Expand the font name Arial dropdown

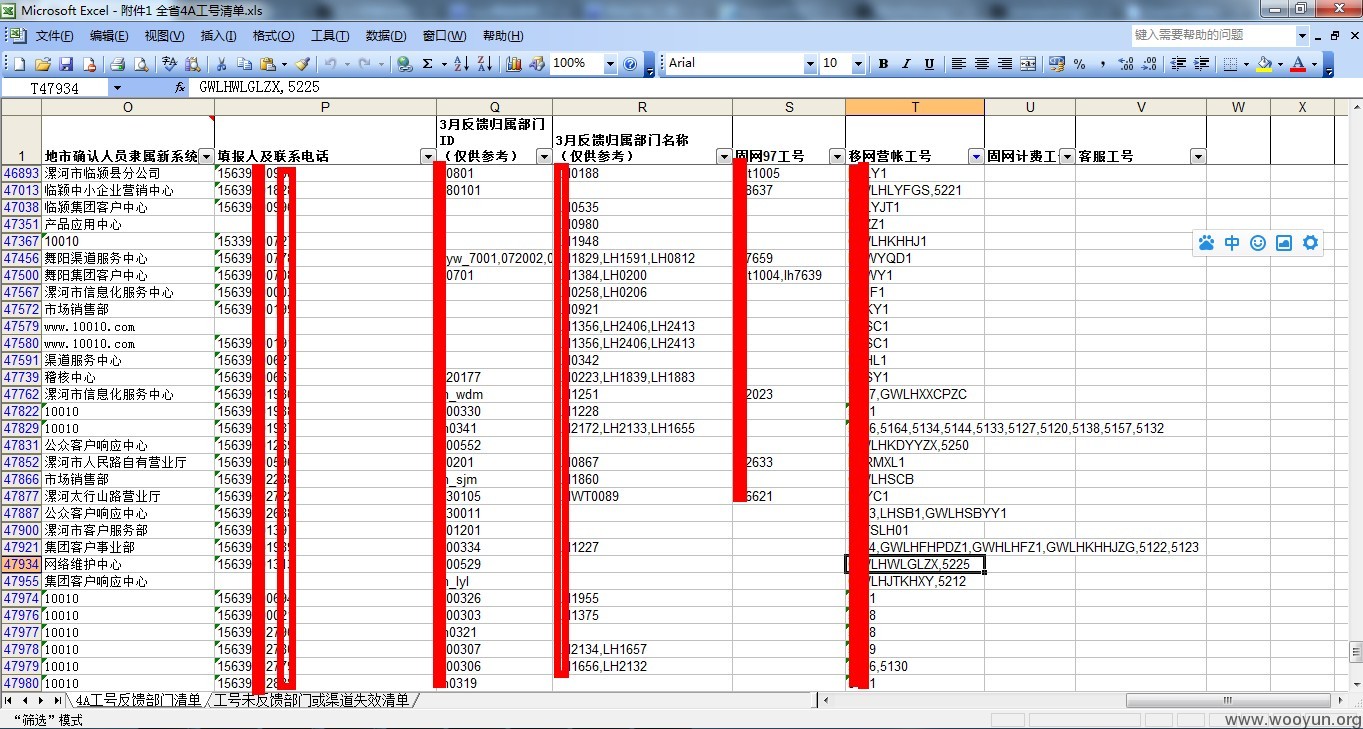coord(810,64)
